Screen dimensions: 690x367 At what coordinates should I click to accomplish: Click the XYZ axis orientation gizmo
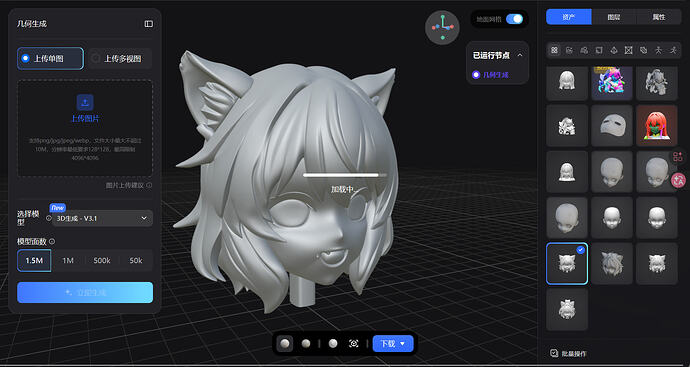tap(442, 27)
